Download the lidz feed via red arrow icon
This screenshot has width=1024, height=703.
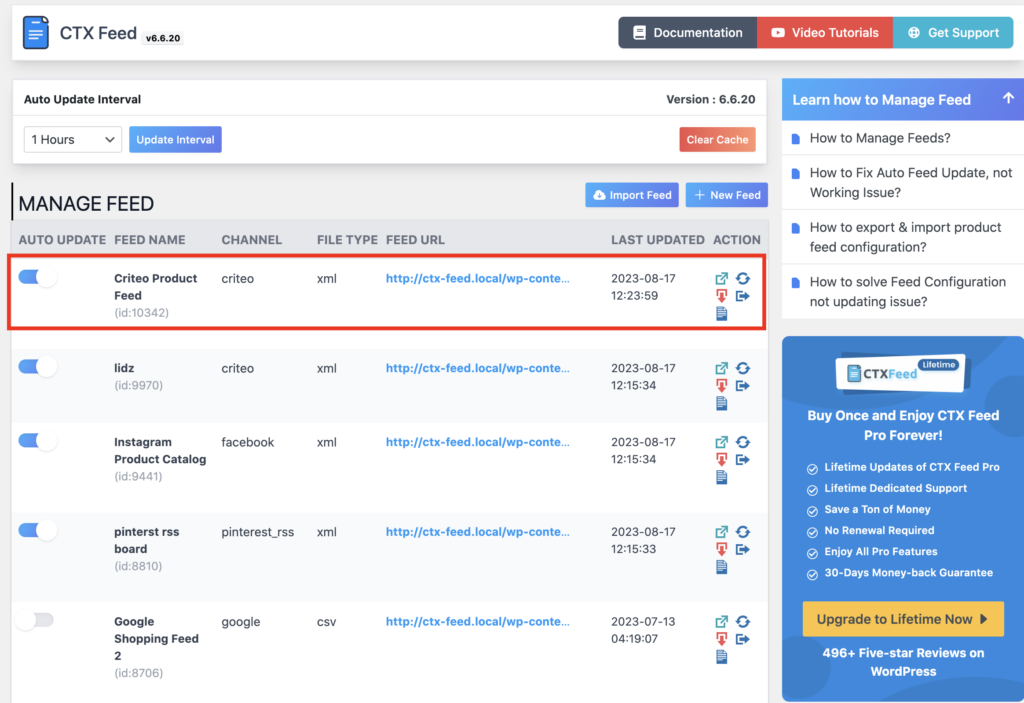[721, 386]
